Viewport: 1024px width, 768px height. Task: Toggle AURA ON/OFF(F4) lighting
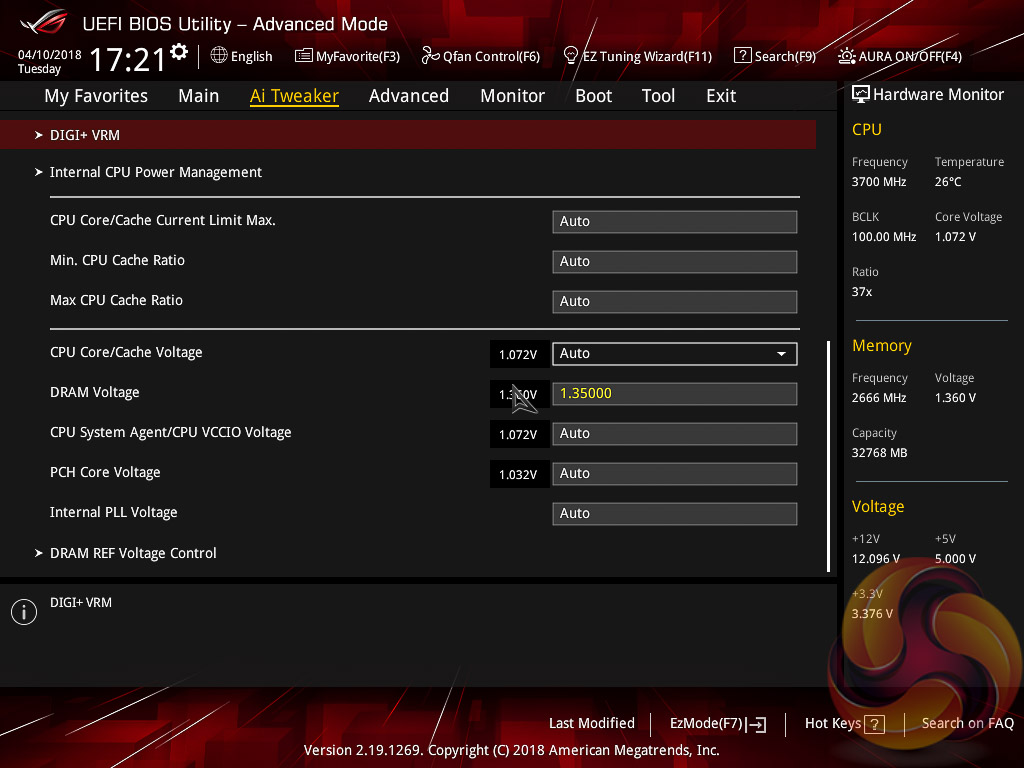click(900, 56)
